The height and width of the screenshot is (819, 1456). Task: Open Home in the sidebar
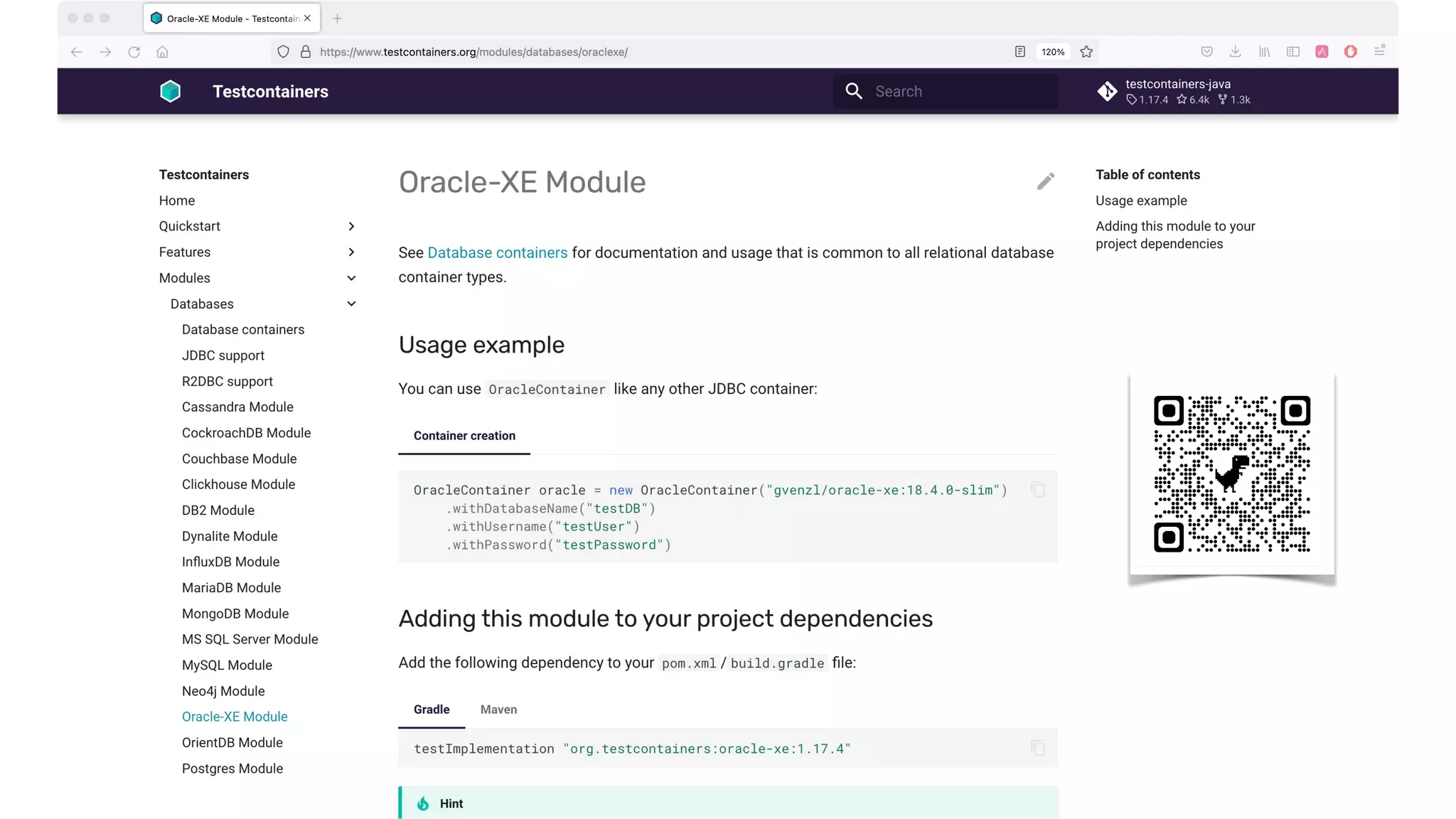point(177,200)
